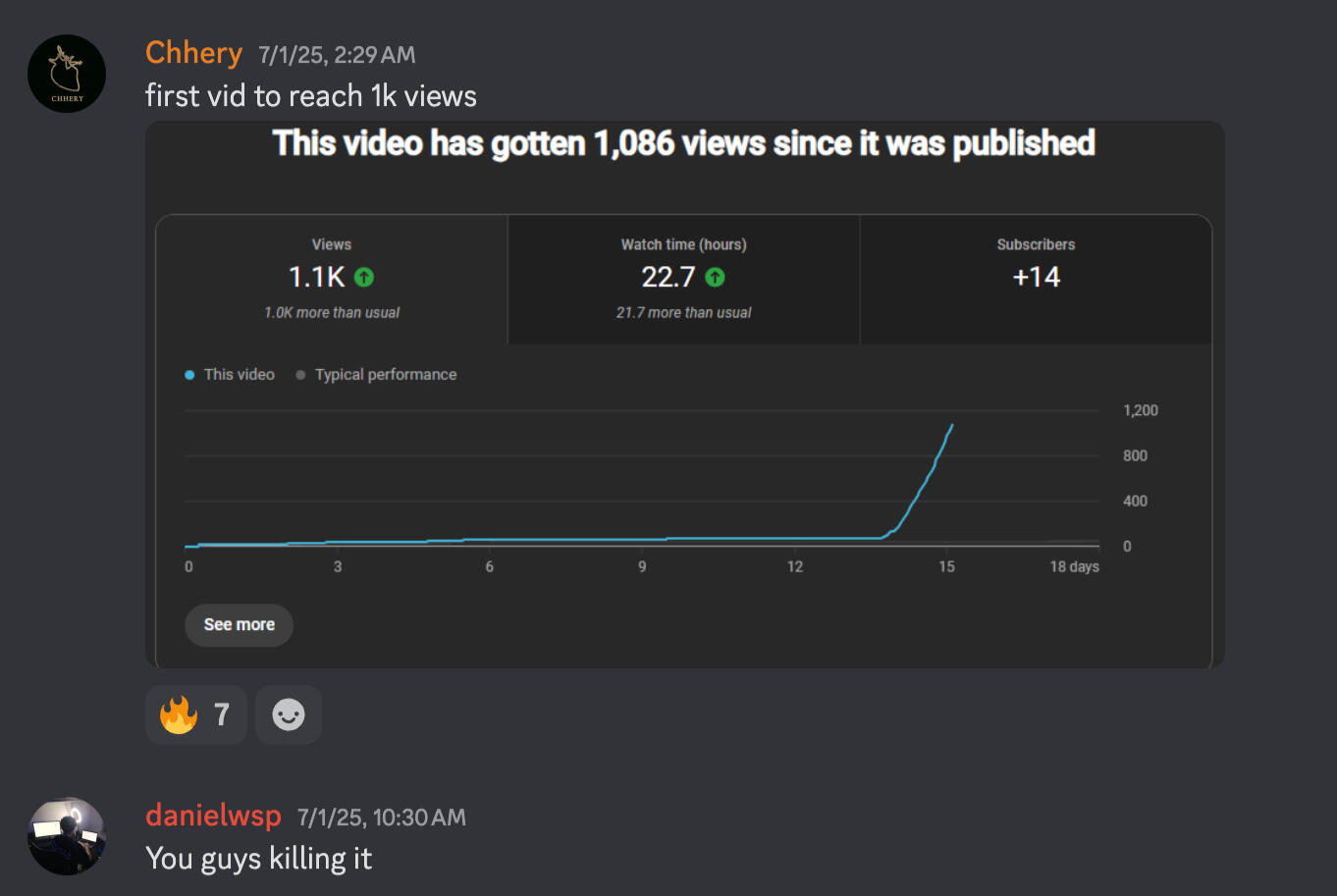Click the green up arrow beside Views
This screenshot has height=896, width=1337.
(364, 278)
